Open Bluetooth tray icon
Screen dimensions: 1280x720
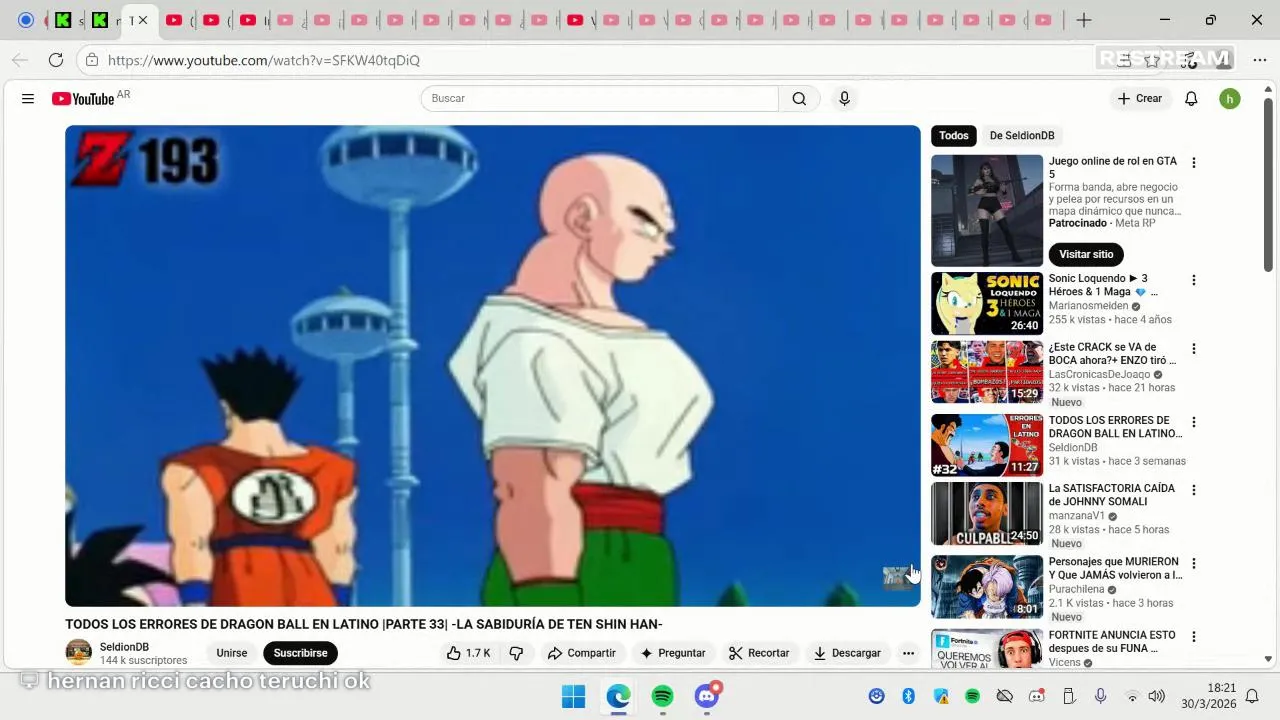click(x=909, y=696)
